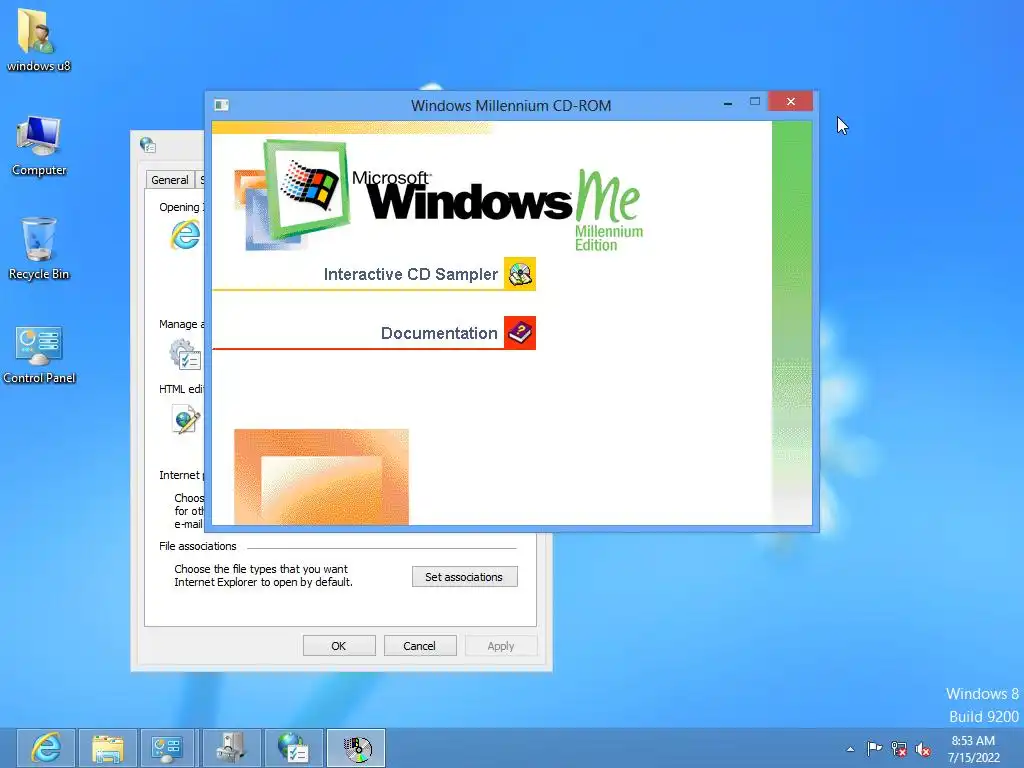Click Set associations button
This screenshot has height=768, width=1024.
[464, 577]
